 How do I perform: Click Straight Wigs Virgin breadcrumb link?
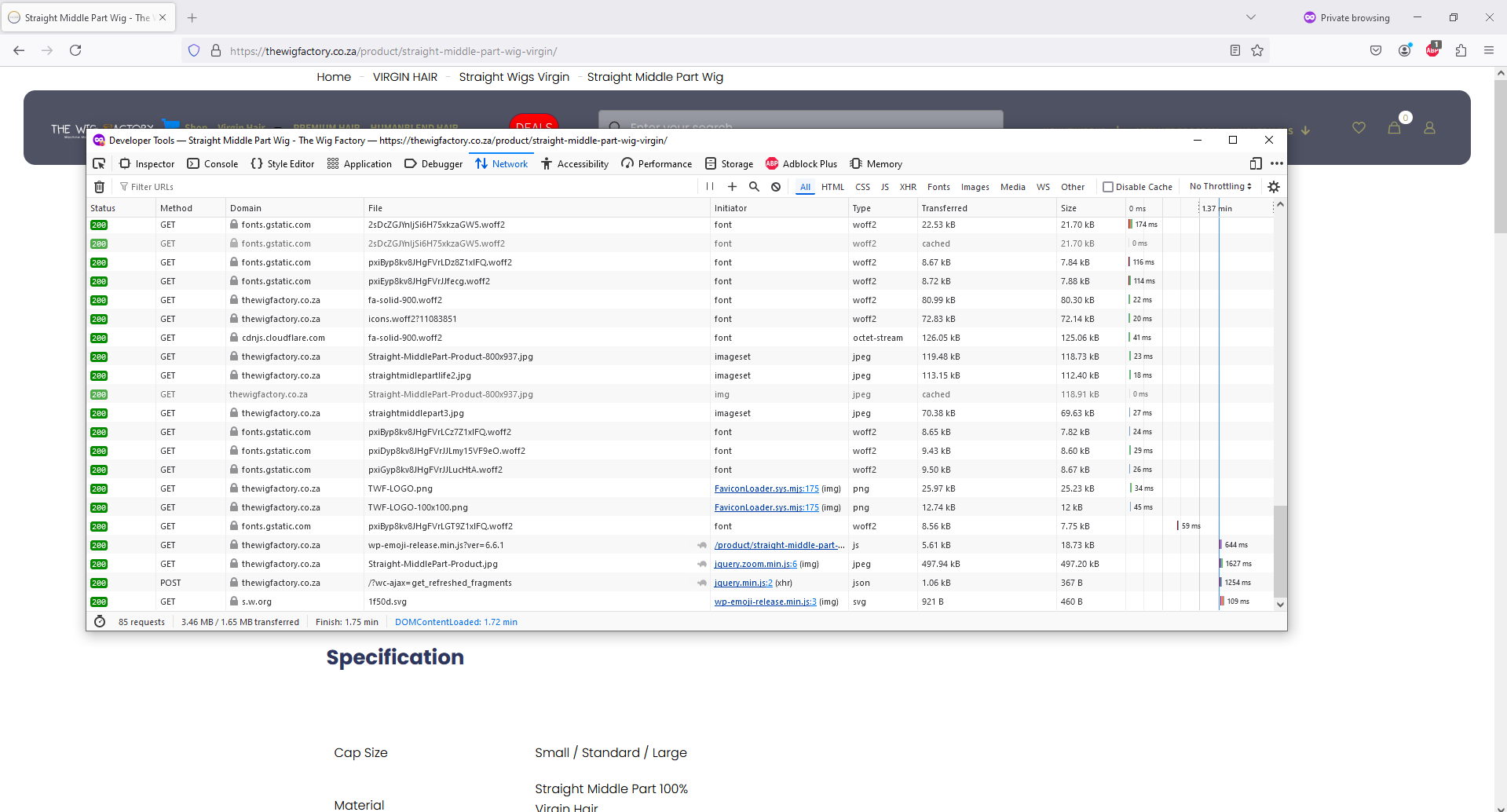click(x=514, y=77)
